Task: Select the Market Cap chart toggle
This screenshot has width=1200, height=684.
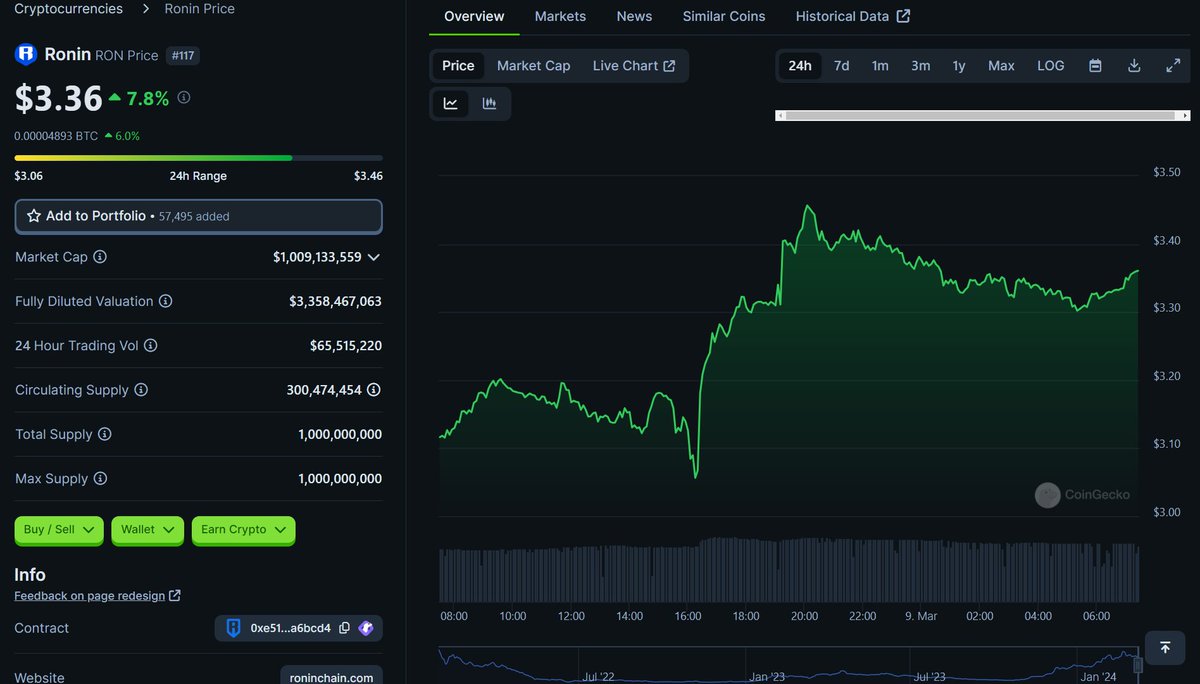Action: [533, 66]
